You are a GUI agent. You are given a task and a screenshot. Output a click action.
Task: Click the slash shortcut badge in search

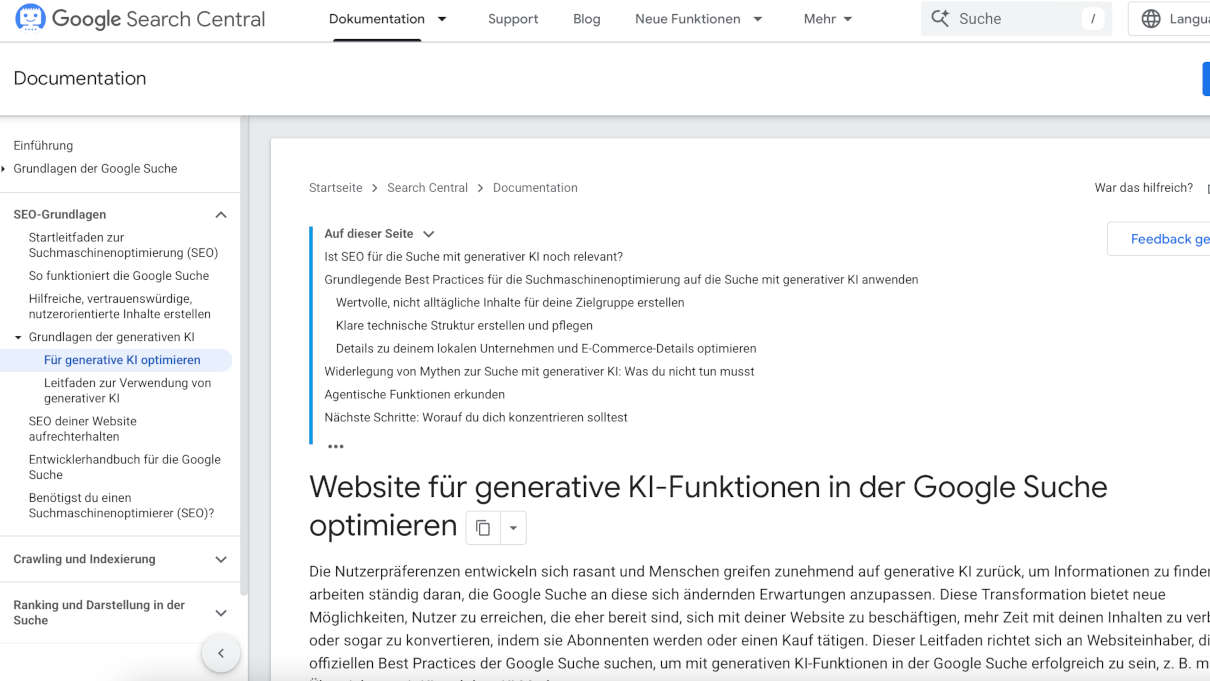click(x=1093, y=18)
